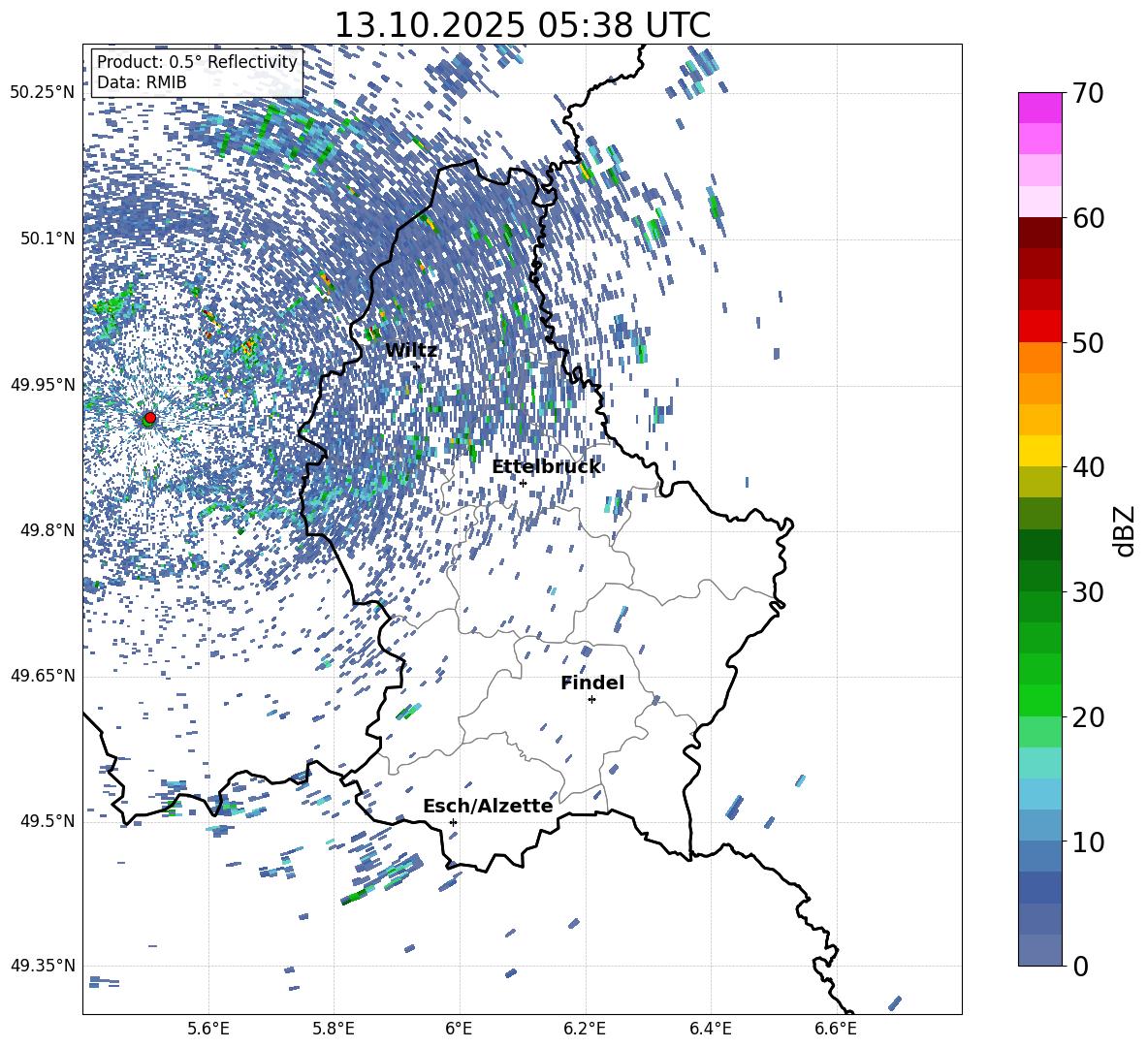Click the Findel station label
The width and height of the screenshot is (1148, 1048).
[x=592, y=683]
